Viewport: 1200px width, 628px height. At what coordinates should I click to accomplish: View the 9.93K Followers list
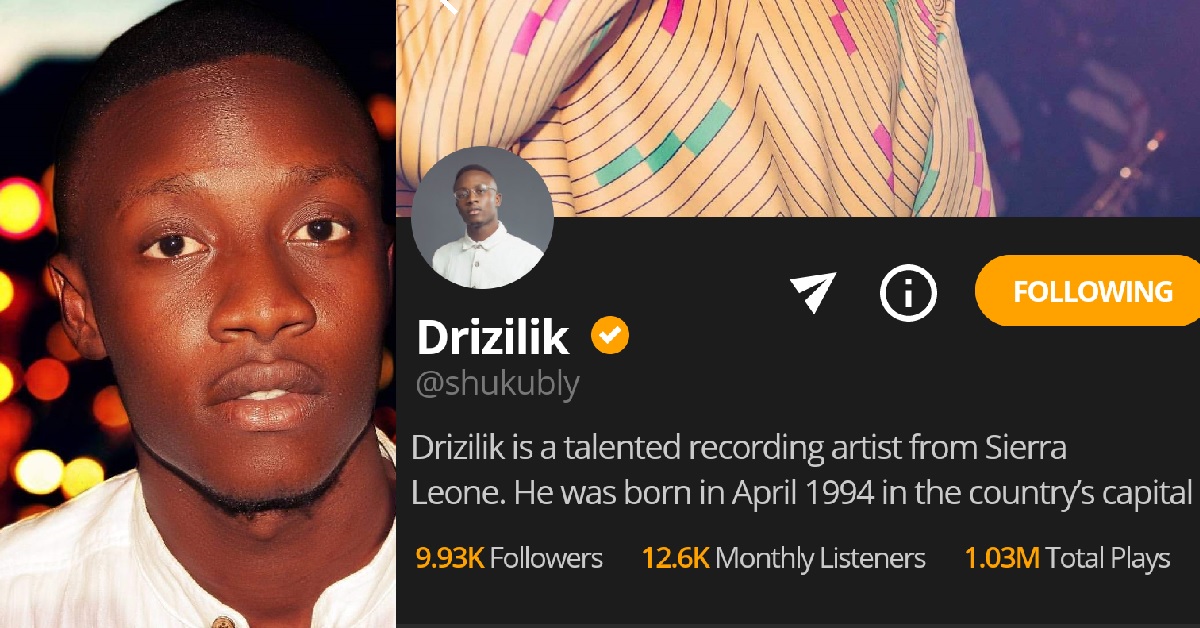(509, 558)
